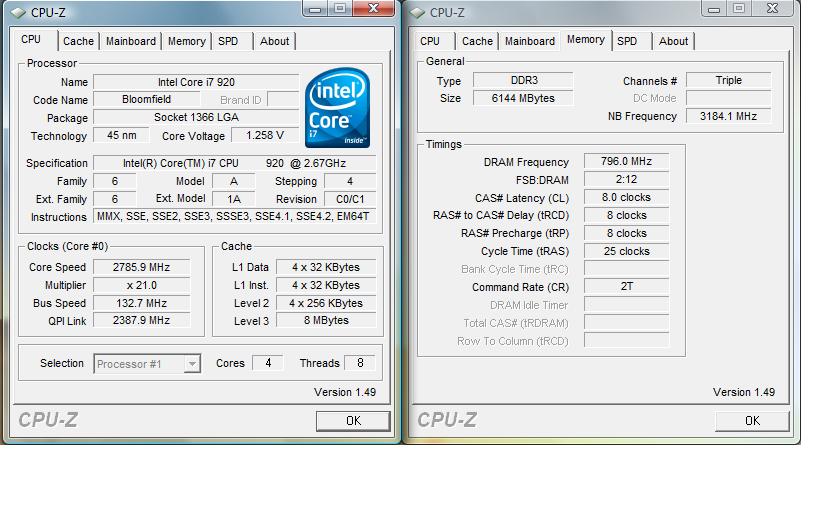Screen dimensions: 840x525
Task: Show the About tab in the right window
Action: [x=673, y=41]
